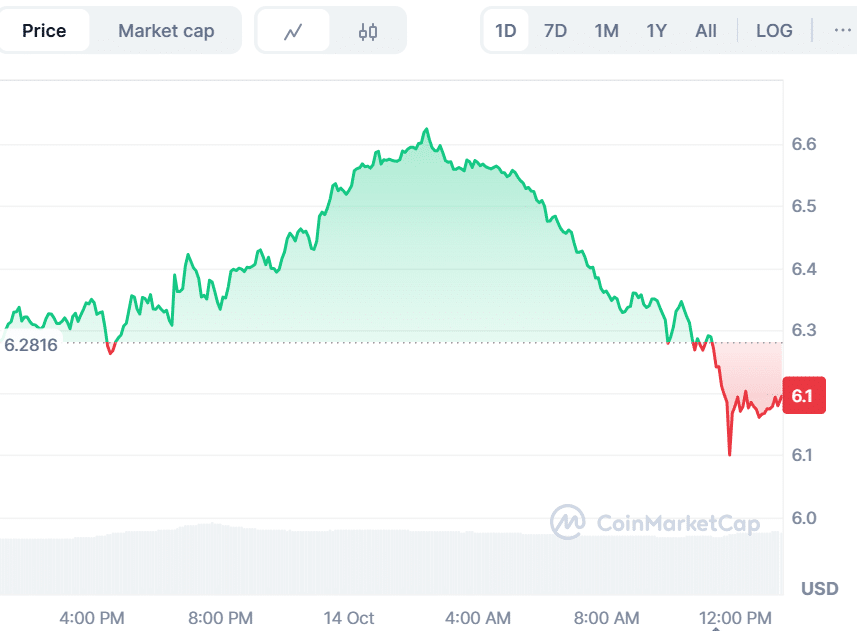Set time range to 1D
857x631 pixels.
coord(506,31)
